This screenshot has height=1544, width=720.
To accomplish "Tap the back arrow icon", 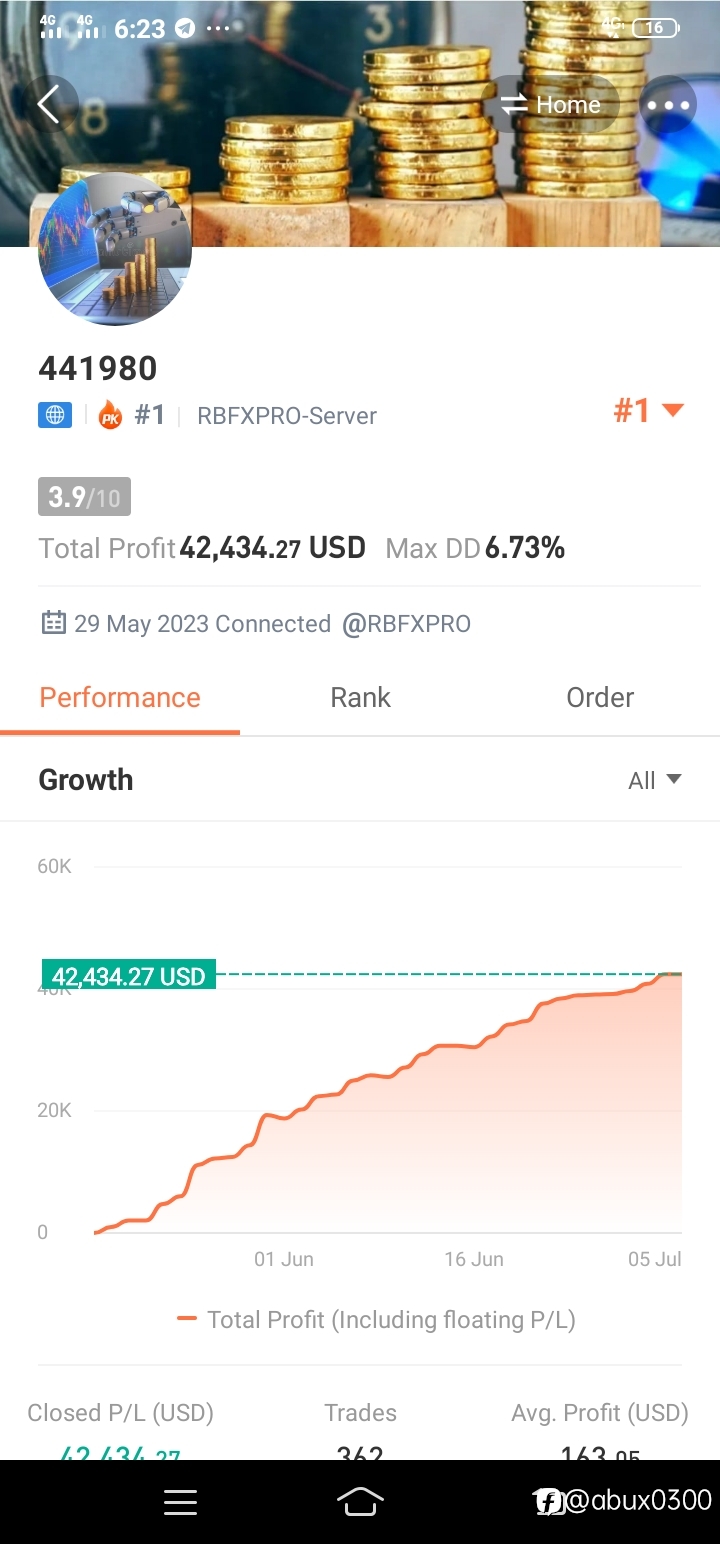I will [x=49, y=104].
